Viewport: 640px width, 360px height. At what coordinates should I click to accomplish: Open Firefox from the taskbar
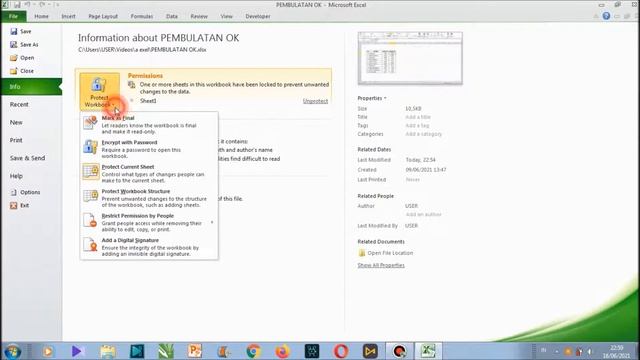(x=282, y=351)
